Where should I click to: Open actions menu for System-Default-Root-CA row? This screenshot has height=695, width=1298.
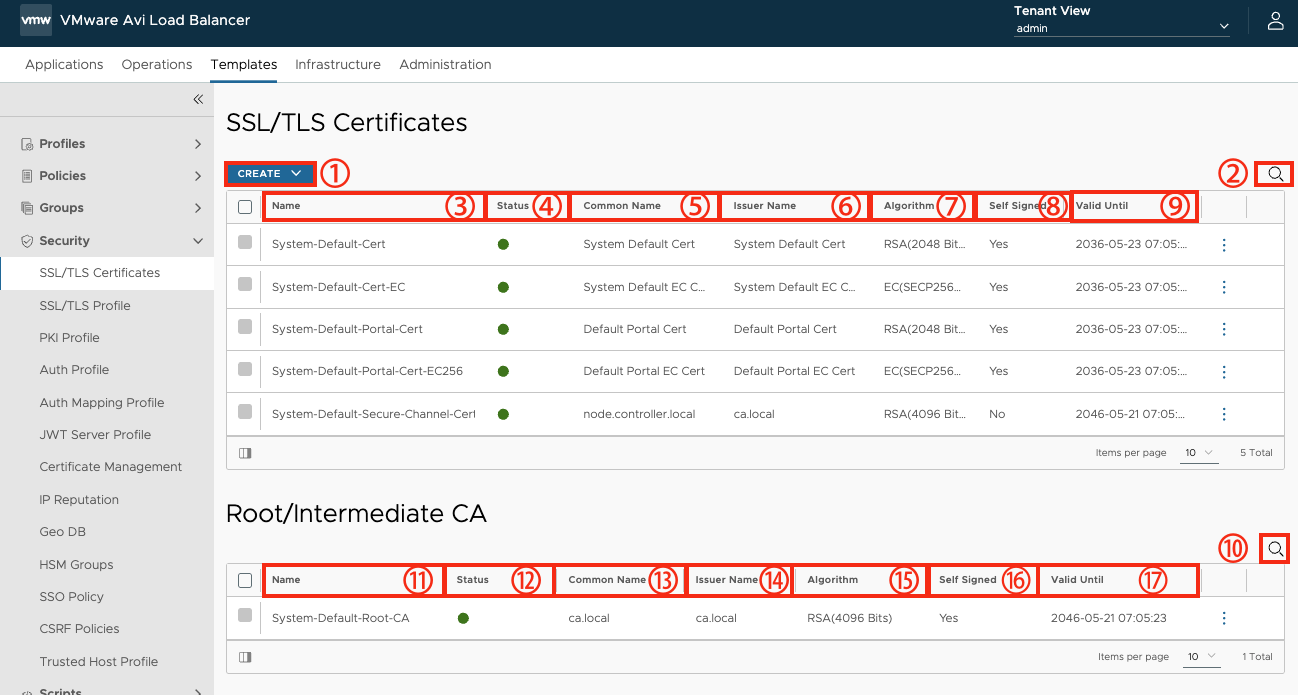[x=1224, y=618]
